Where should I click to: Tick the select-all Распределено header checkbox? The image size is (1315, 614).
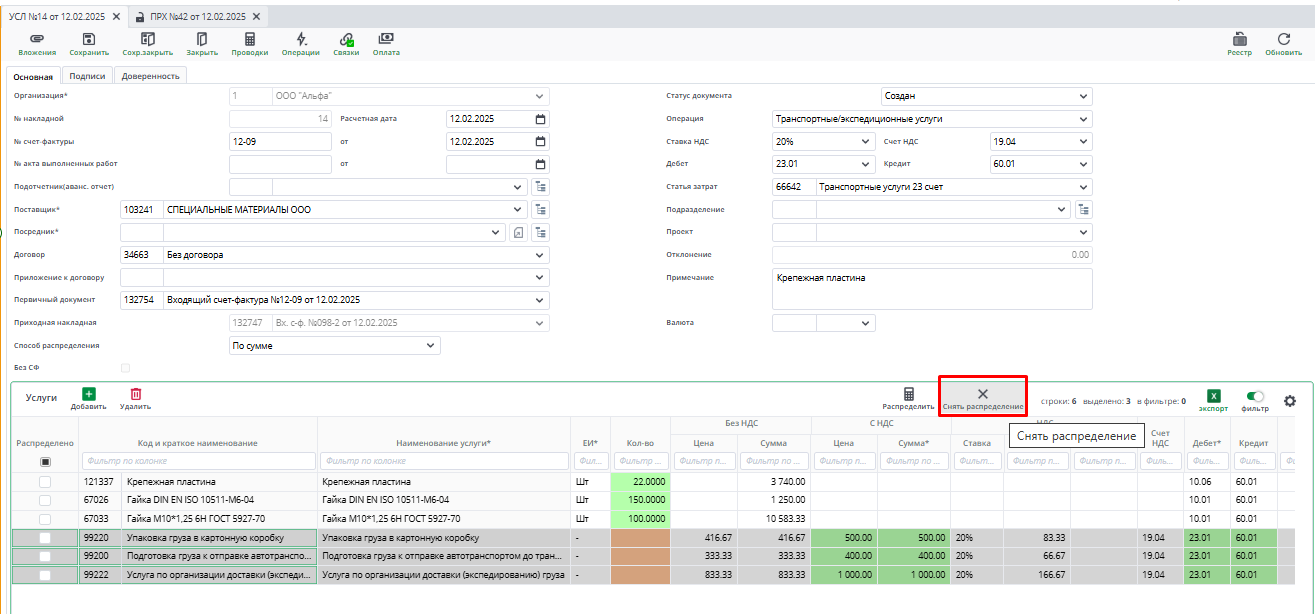point(45,462)
